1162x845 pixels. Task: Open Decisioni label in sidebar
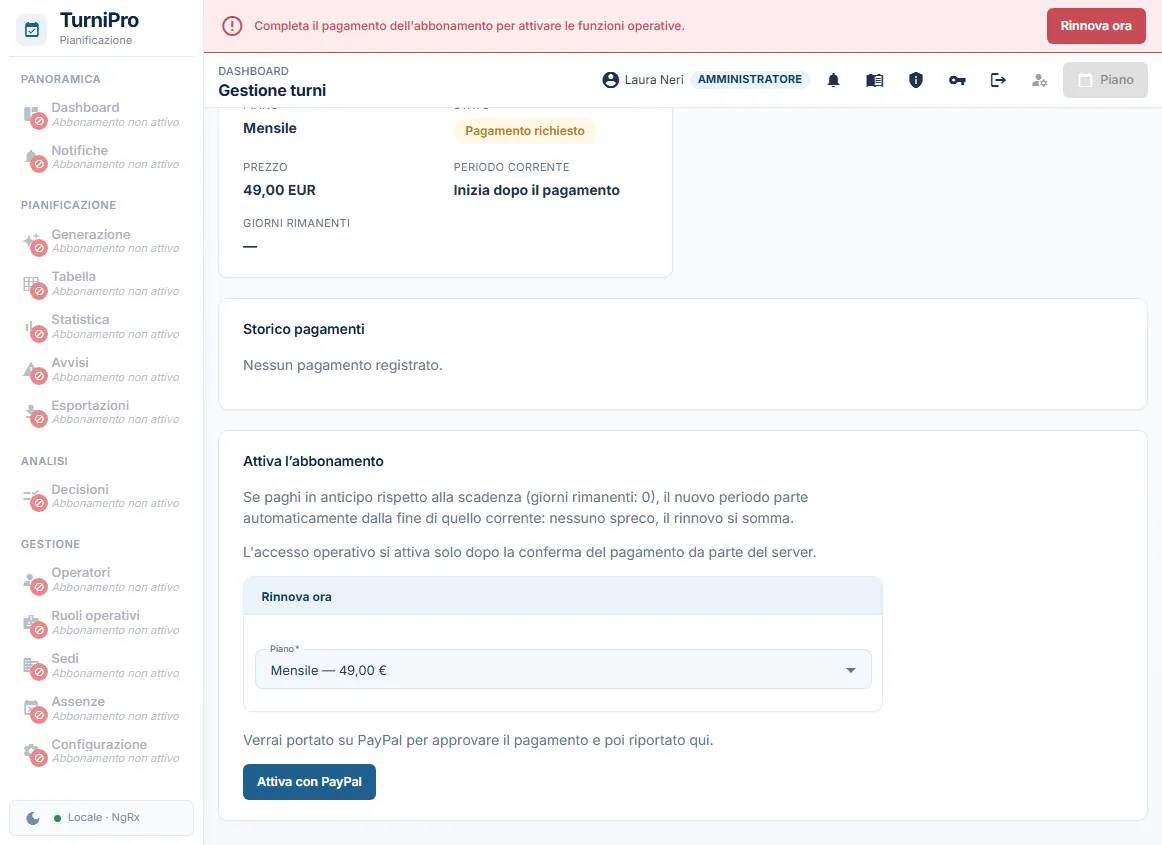coord(79,489)
